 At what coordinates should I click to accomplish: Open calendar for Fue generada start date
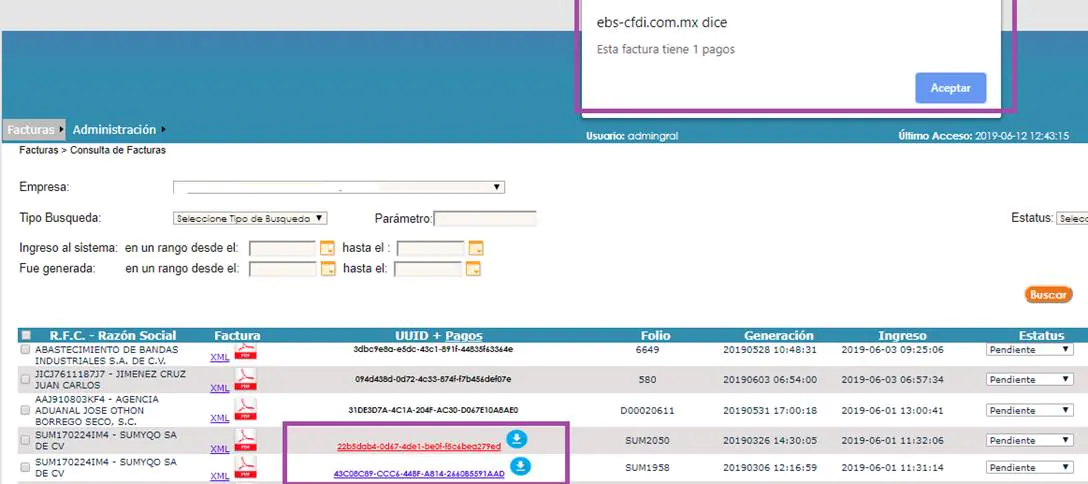point(328,269)
